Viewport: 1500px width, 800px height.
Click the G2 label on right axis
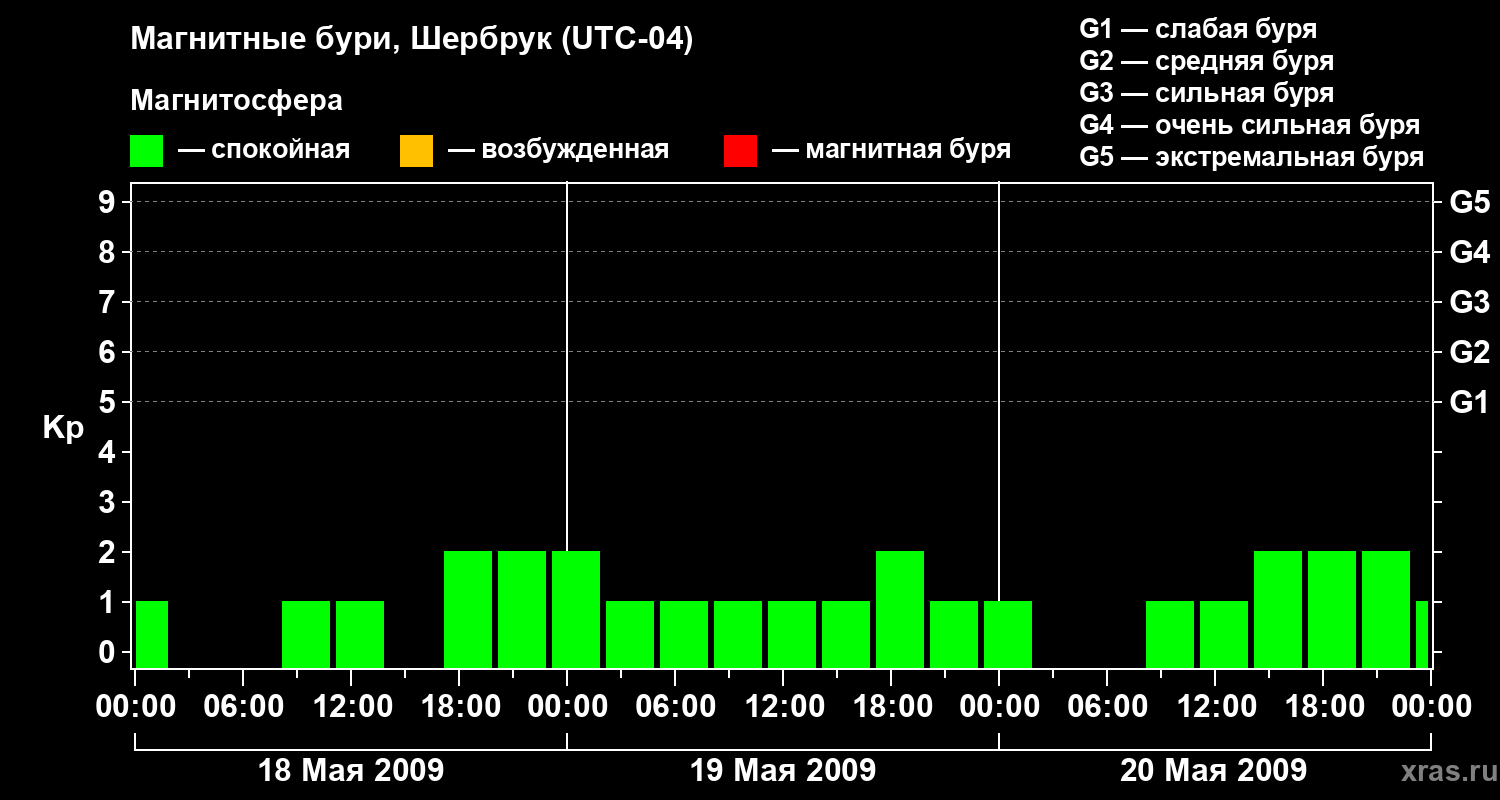tap(1470, 352)
